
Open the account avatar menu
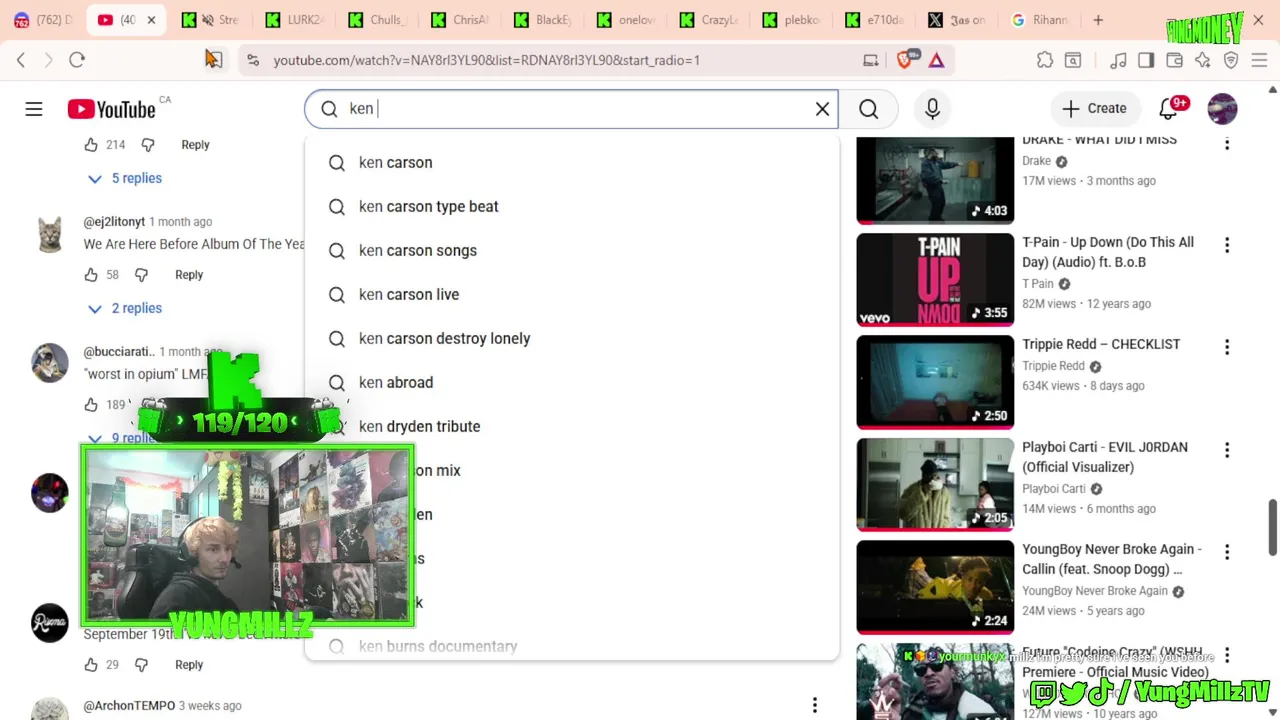1222,108
